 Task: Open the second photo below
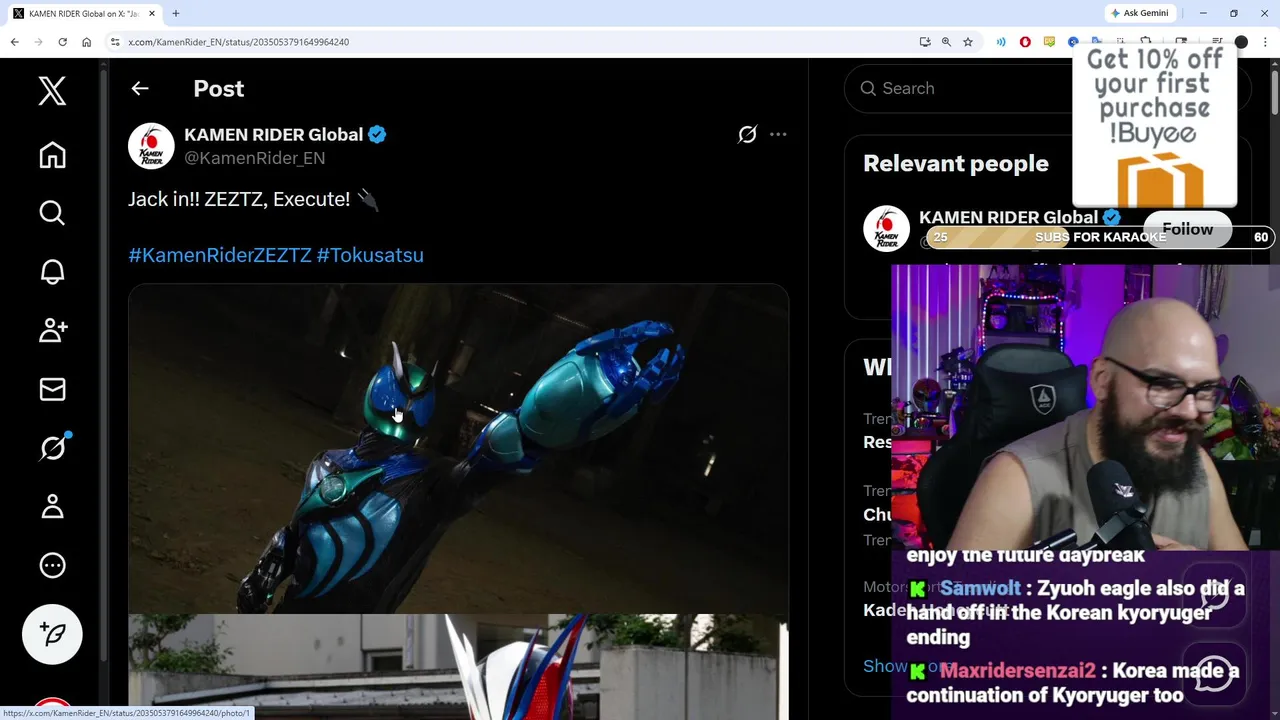458,667
